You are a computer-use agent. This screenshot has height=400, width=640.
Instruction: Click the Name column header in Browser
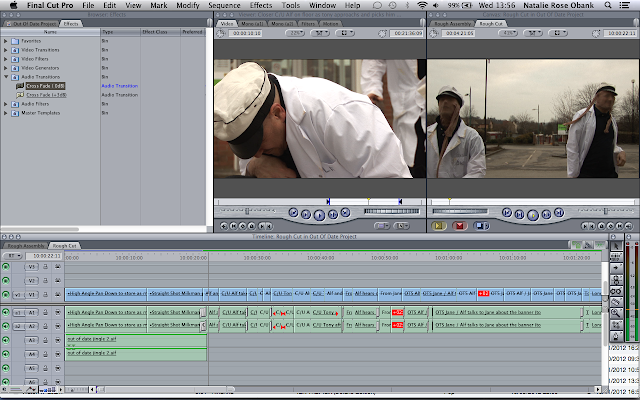tap(50, 32)
